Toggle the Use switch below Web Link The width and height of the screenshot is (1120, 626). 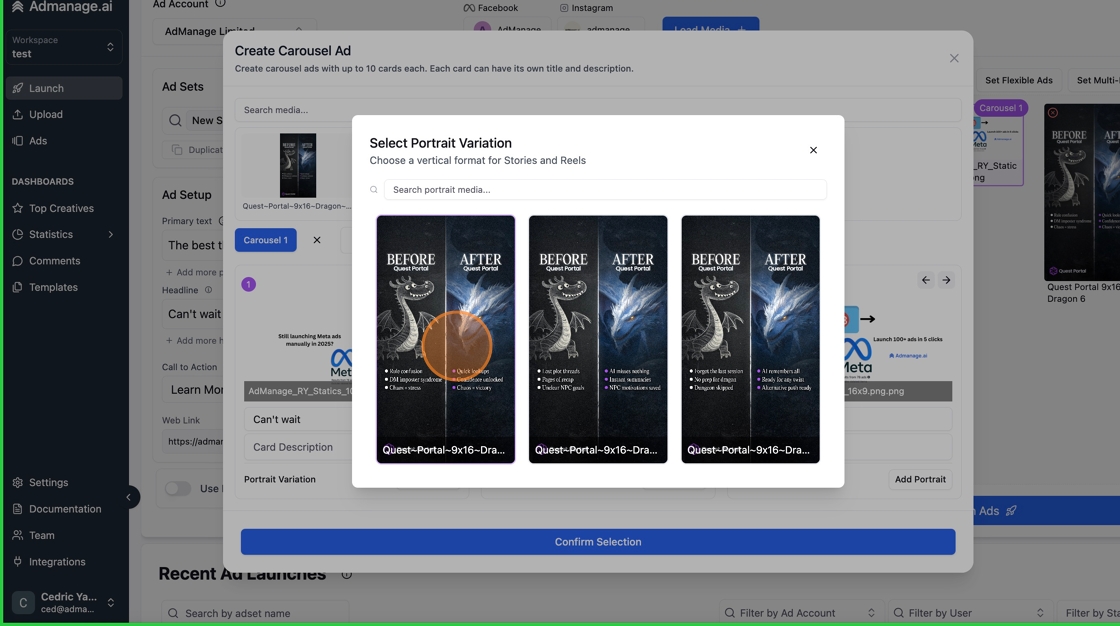coord(178,489)
